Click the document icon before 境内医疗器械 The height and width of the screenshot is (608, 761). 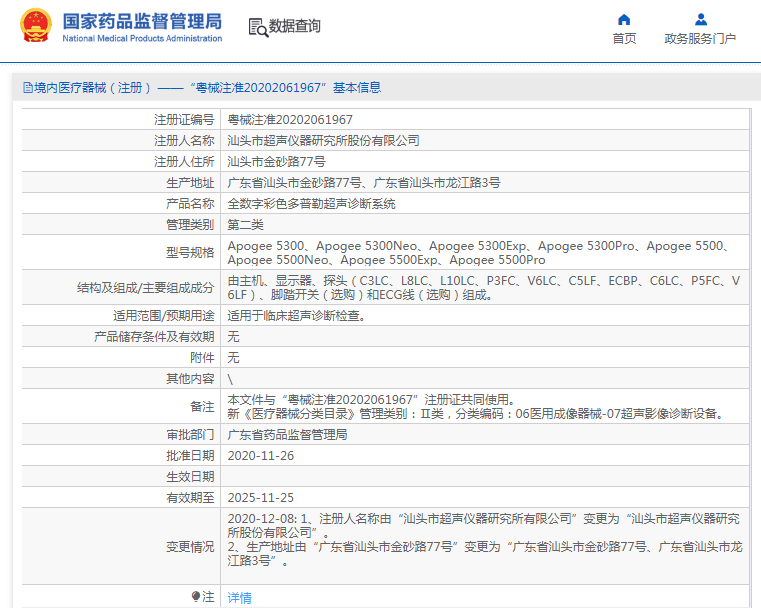coord(28,88)
